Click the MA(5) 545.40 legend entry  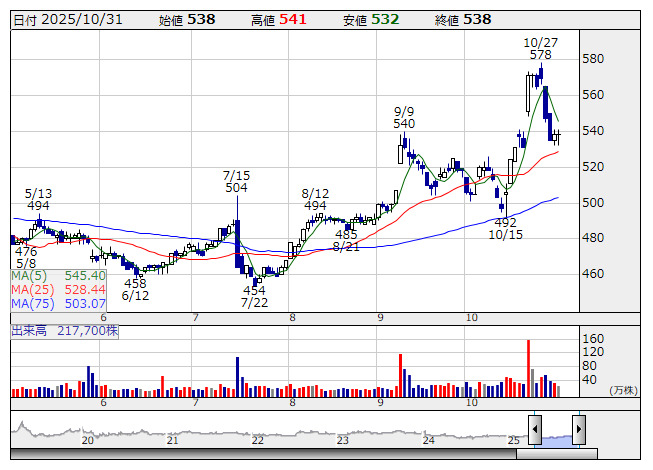click(58, 276)
